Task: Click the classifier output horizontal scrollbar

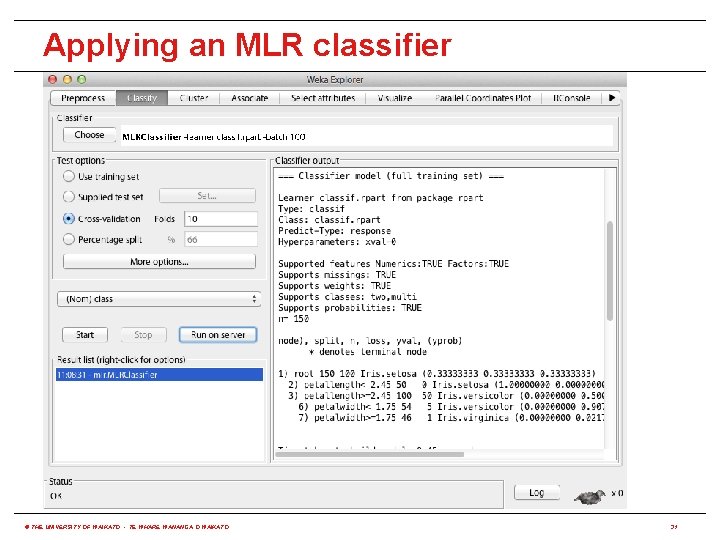Action: point(370,455)
